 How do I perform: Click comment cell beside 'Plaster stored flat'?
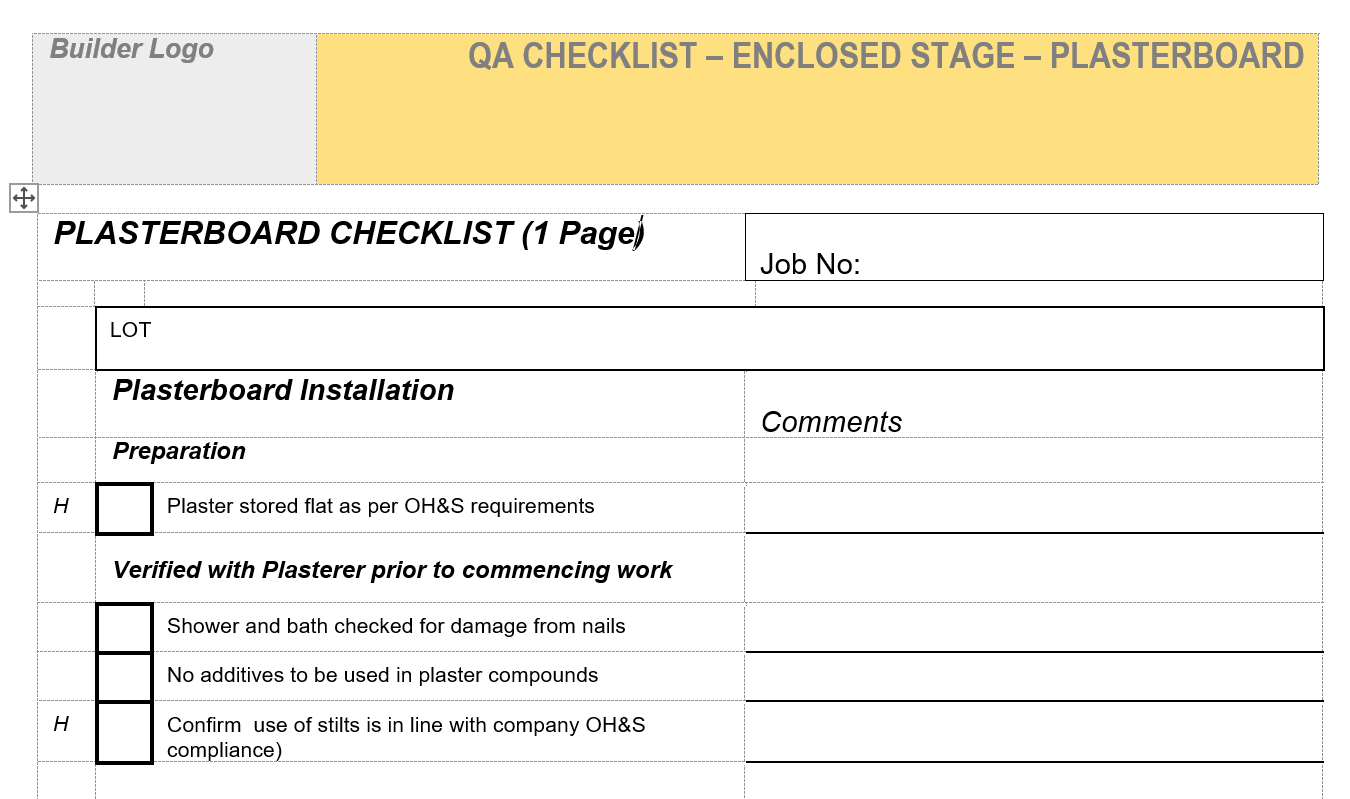(1033, 510)
